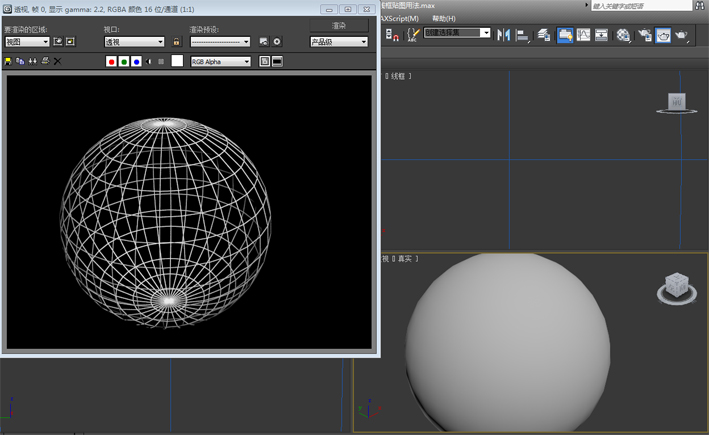
Task: Open the Material Editor from toolbar
Action: point(624,35)
